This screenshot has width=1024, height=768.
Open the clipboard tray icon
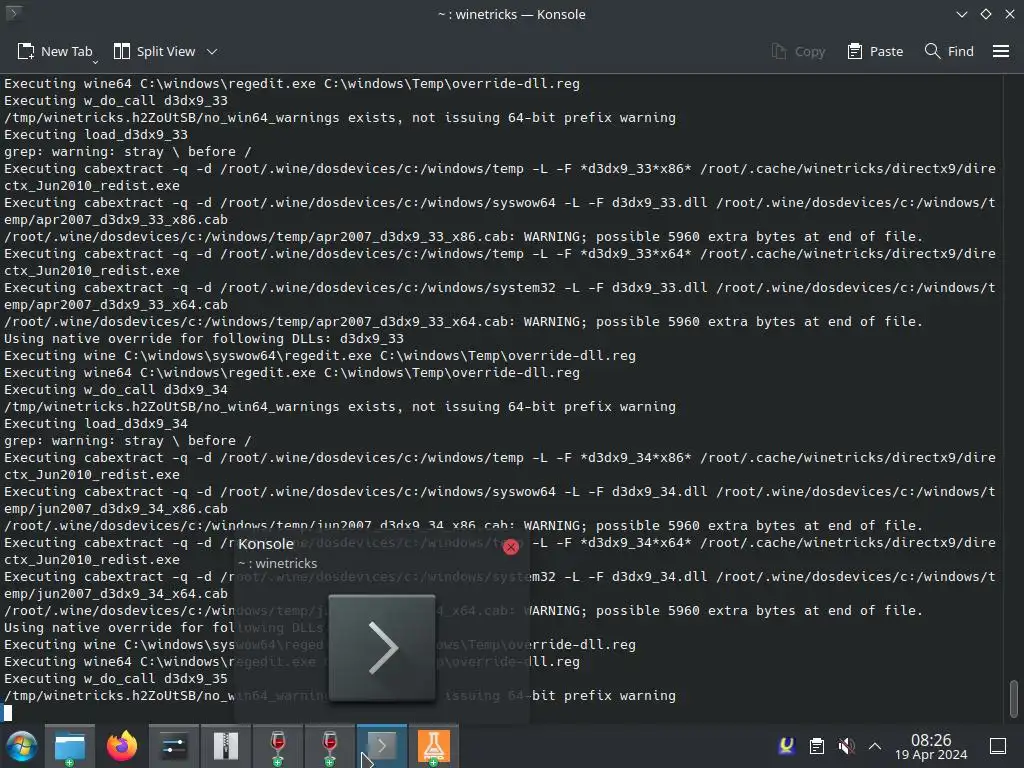pos(816,746)
